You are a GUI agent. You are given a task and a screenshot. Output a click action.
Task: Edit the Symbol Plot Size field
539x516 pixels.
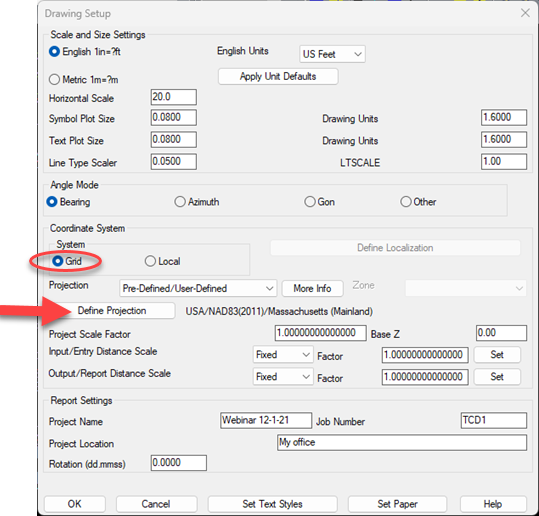coord(174,118)
